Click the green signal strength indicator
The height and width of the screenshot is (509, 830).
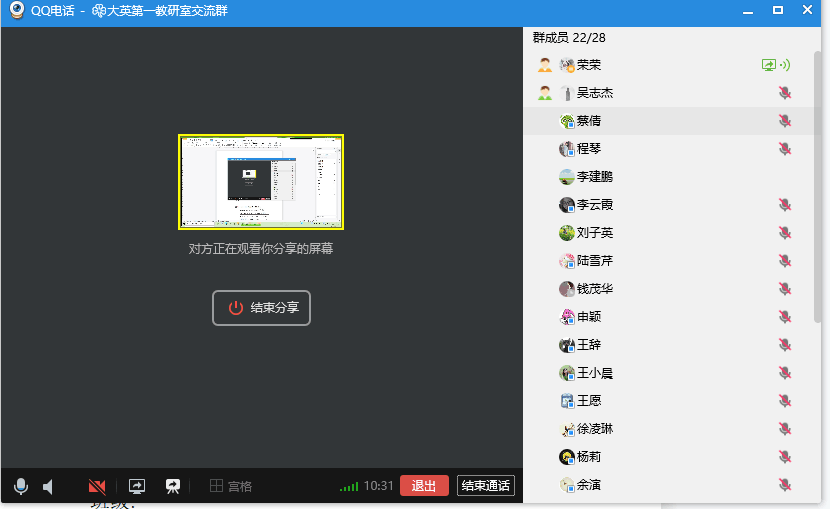coord(349,487)
